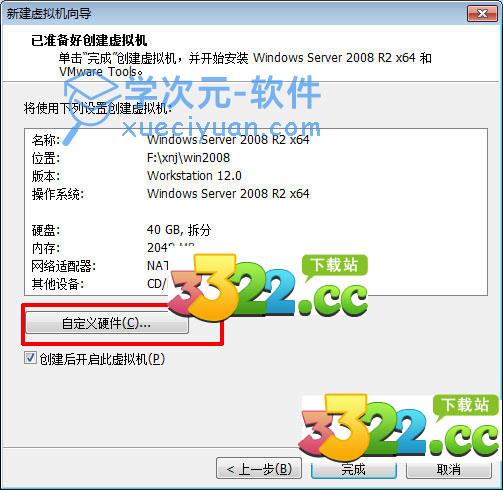Screen dimensions: 503x490
Task: Click the 创建后开启此虚拟机(P) label text
Action: pos(102,359)
